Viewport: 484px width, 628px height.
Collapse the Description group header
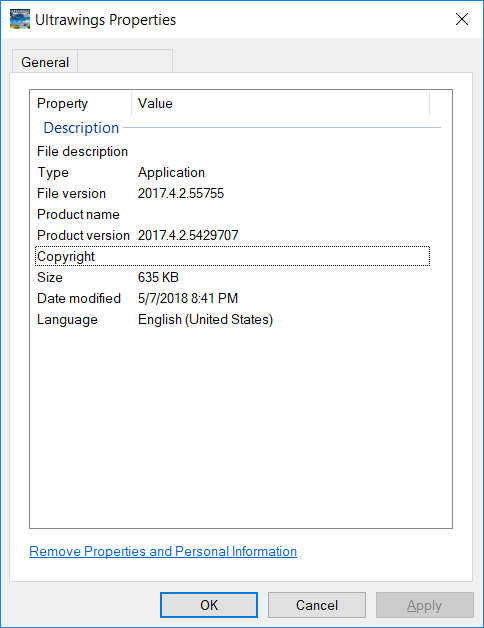[x=81, y=128]
